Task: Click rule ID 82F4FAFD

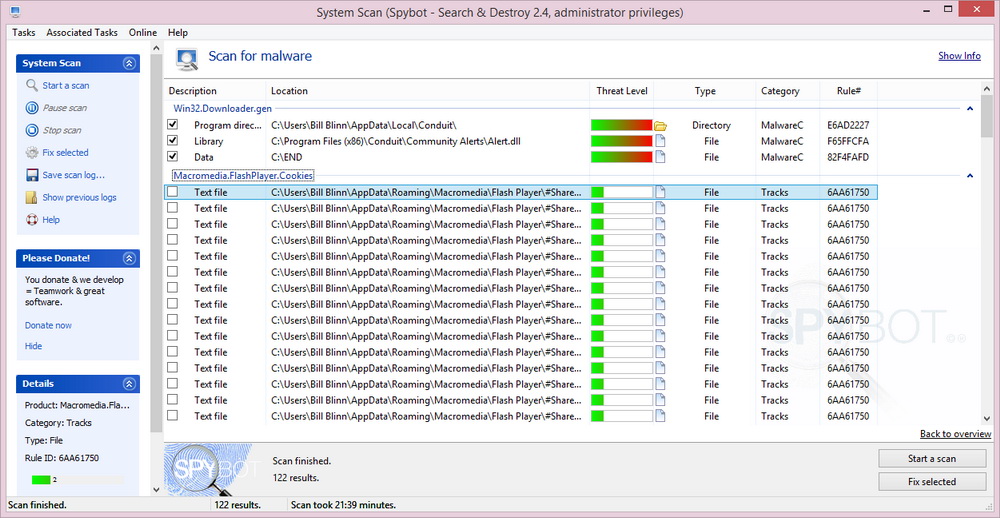Action: click(x=848, y=158)
